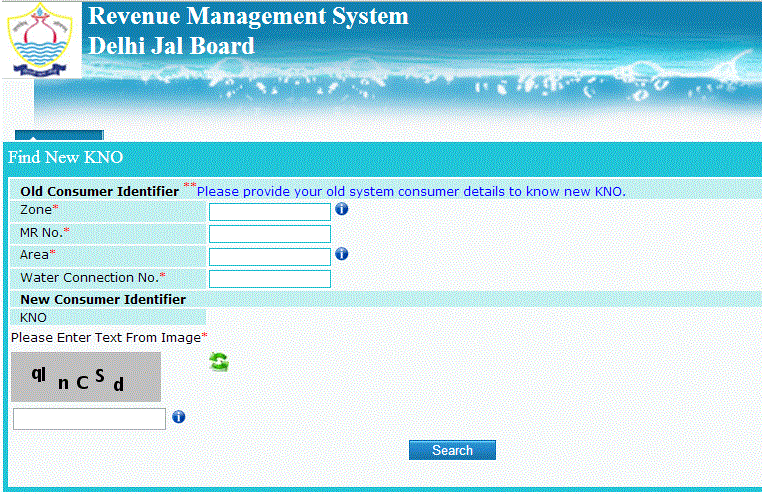The image size is (762, 494).
Task: Click the 'KNO' label
Action: pos(34,318)
